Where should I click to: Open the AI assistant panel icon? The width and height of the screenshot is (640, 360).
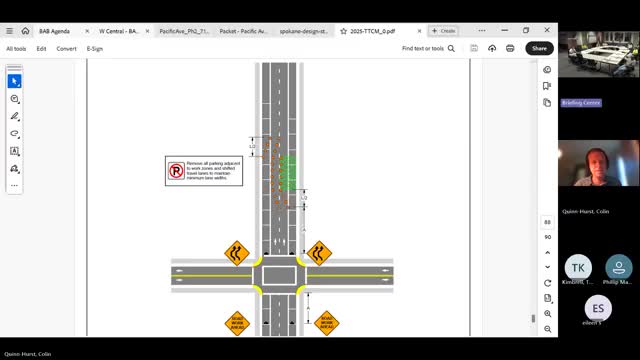(547, 70)
